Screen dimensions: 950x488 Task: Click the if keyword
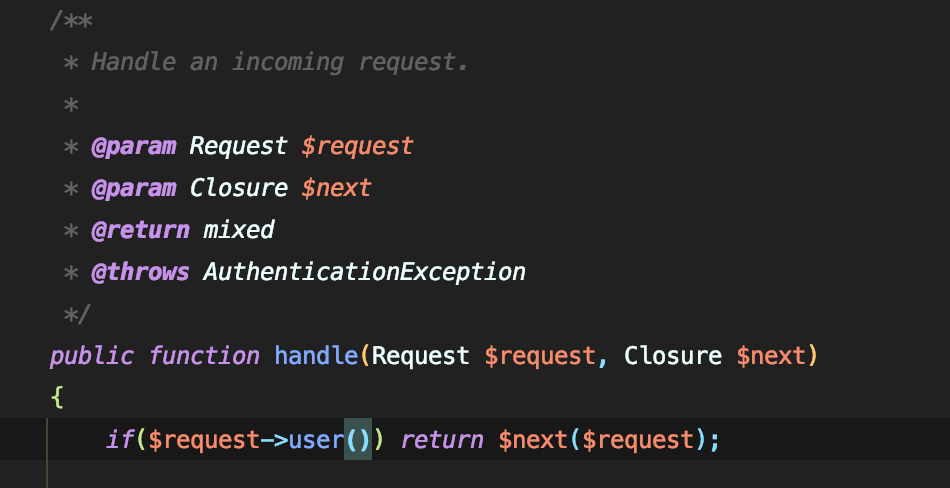[119, 440]
